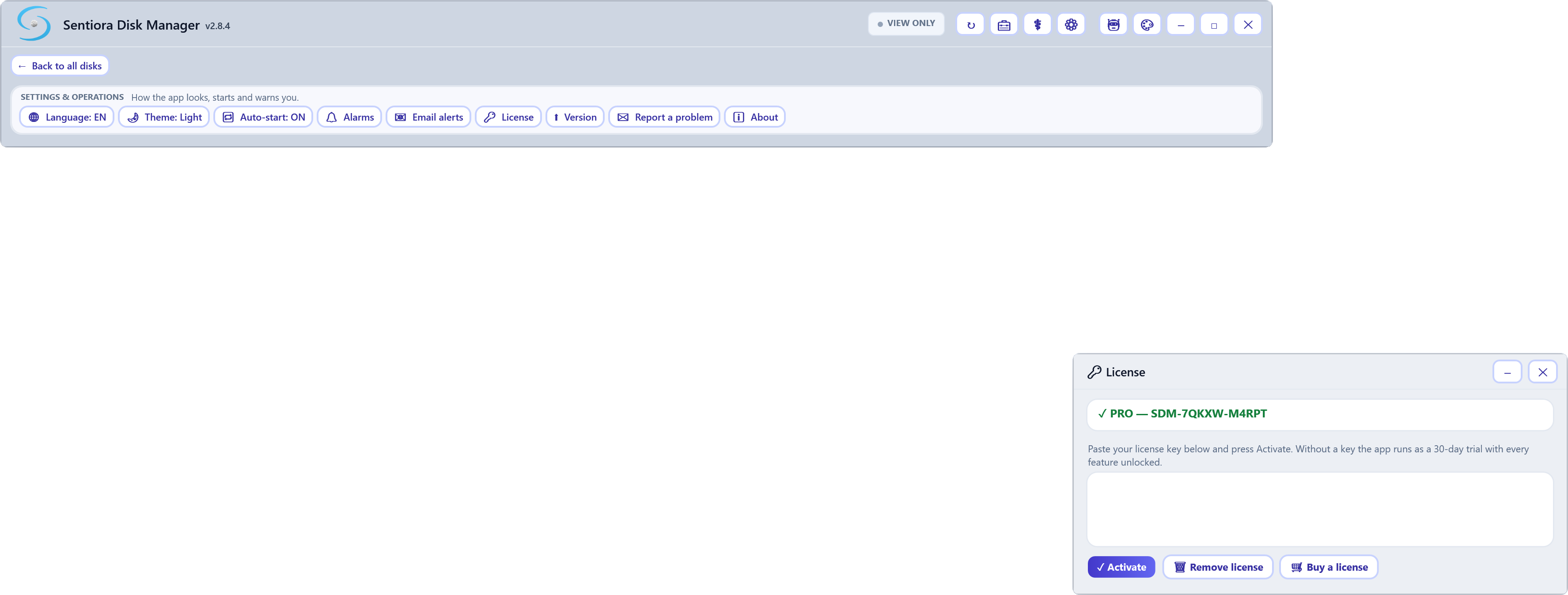This screenshot has height=595, width=1568.
Task: Click into the license key text area
Action: (x=1320, y=509)
